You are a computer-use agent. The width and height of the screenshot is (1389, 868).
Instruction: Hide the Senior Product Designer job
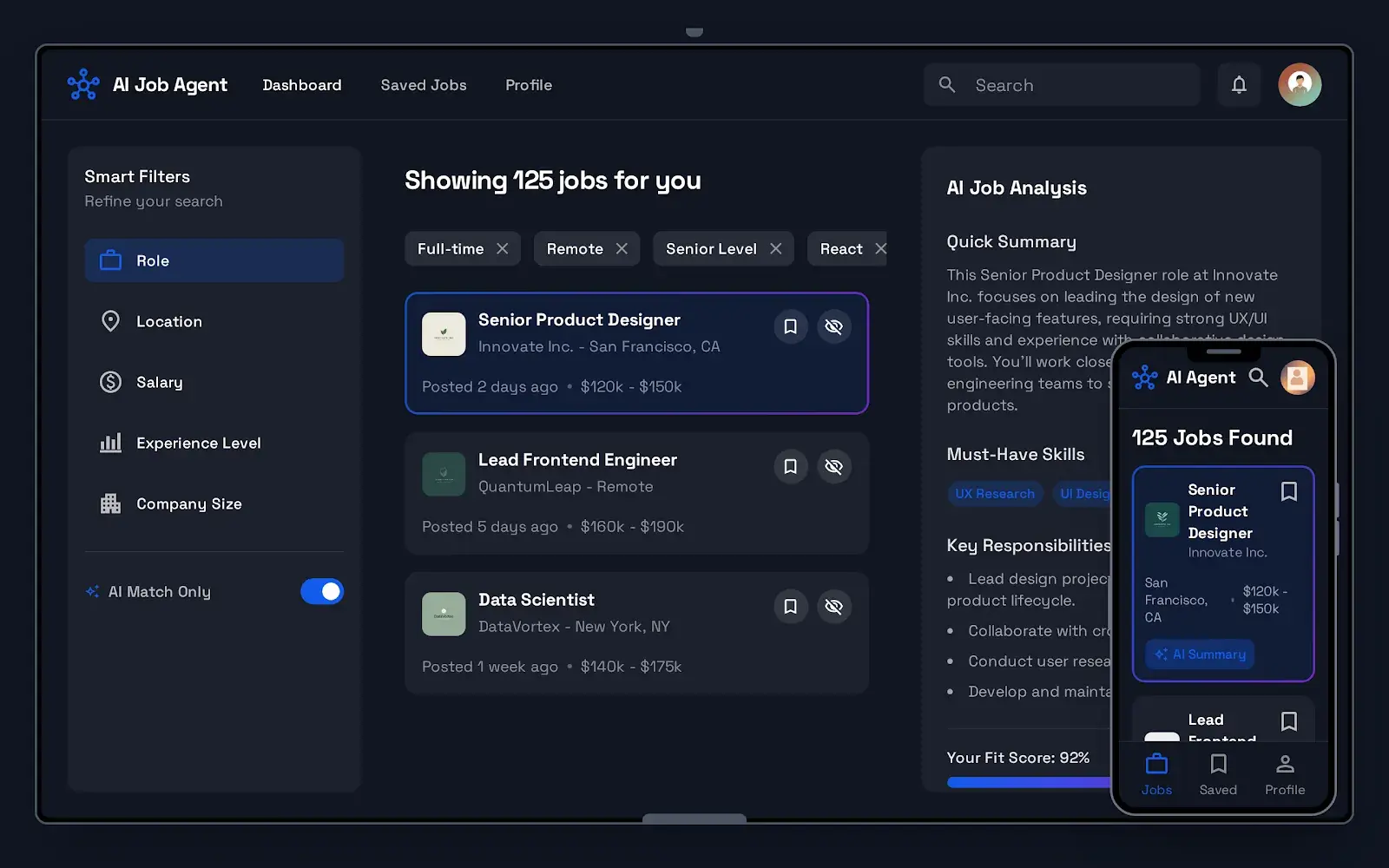[x=834, y=326]
